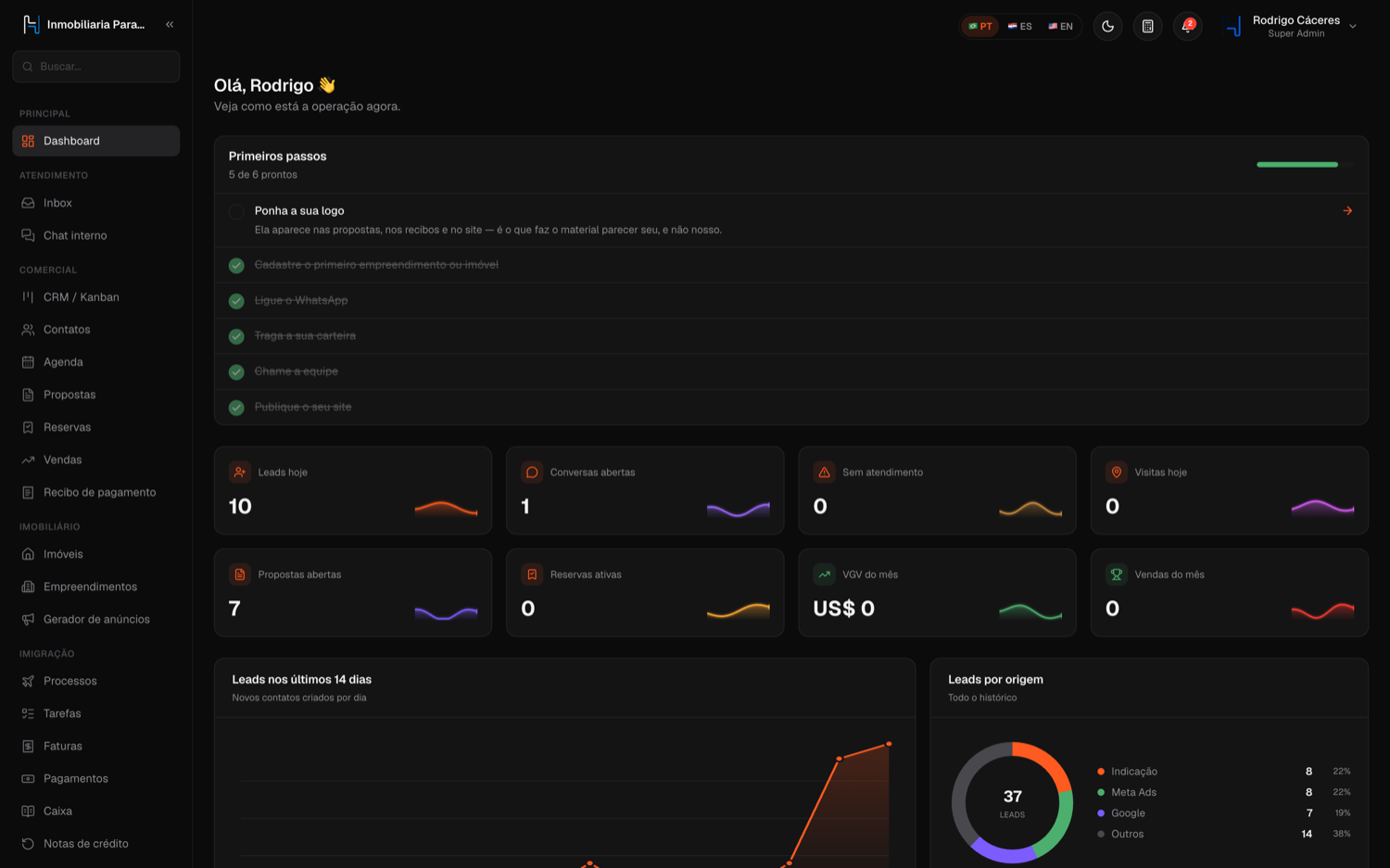Check the empty circle beside "Ponha a sua logo"
1390x868 pixels.
[x=236, y=212]
